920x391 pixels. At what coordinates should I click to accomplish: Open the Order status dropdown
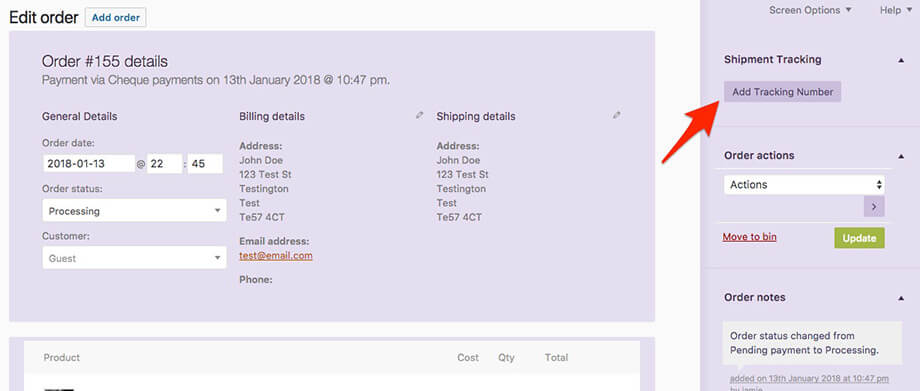[x=134, y=211]
